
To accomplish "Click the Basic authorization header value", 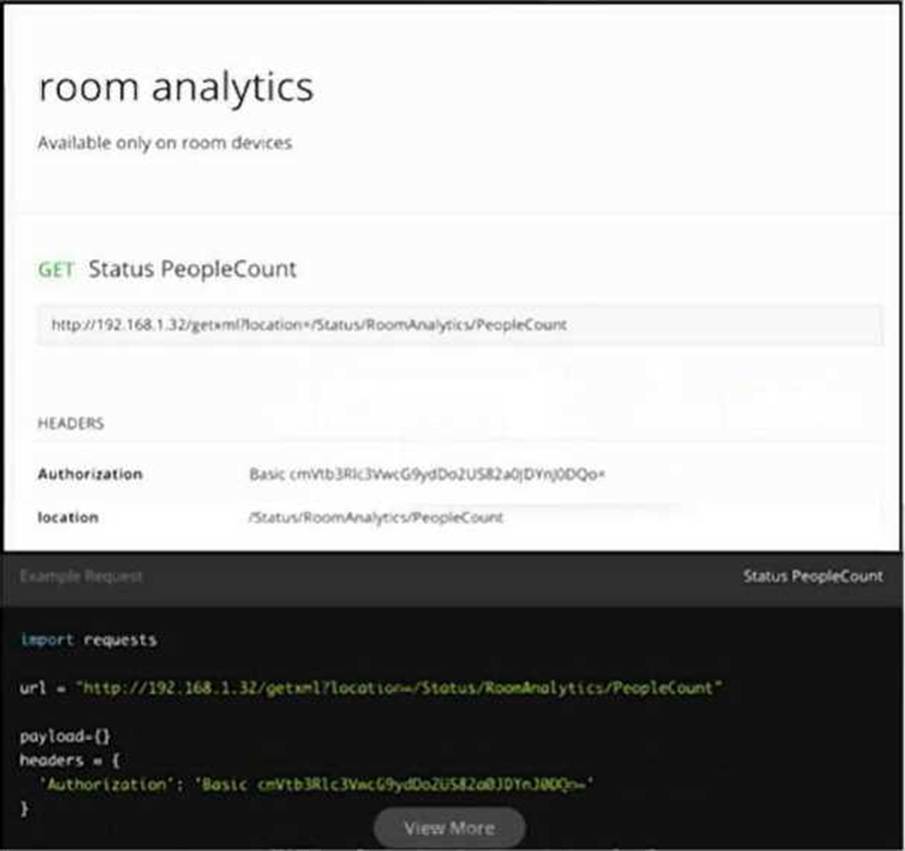I will coord(427,474).
